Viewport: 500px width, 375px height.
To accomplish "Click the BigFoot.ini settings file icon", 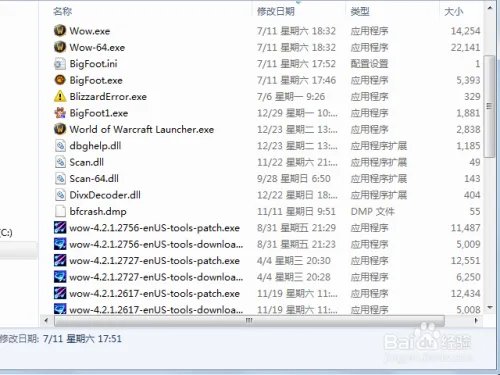I will (60, 63).
